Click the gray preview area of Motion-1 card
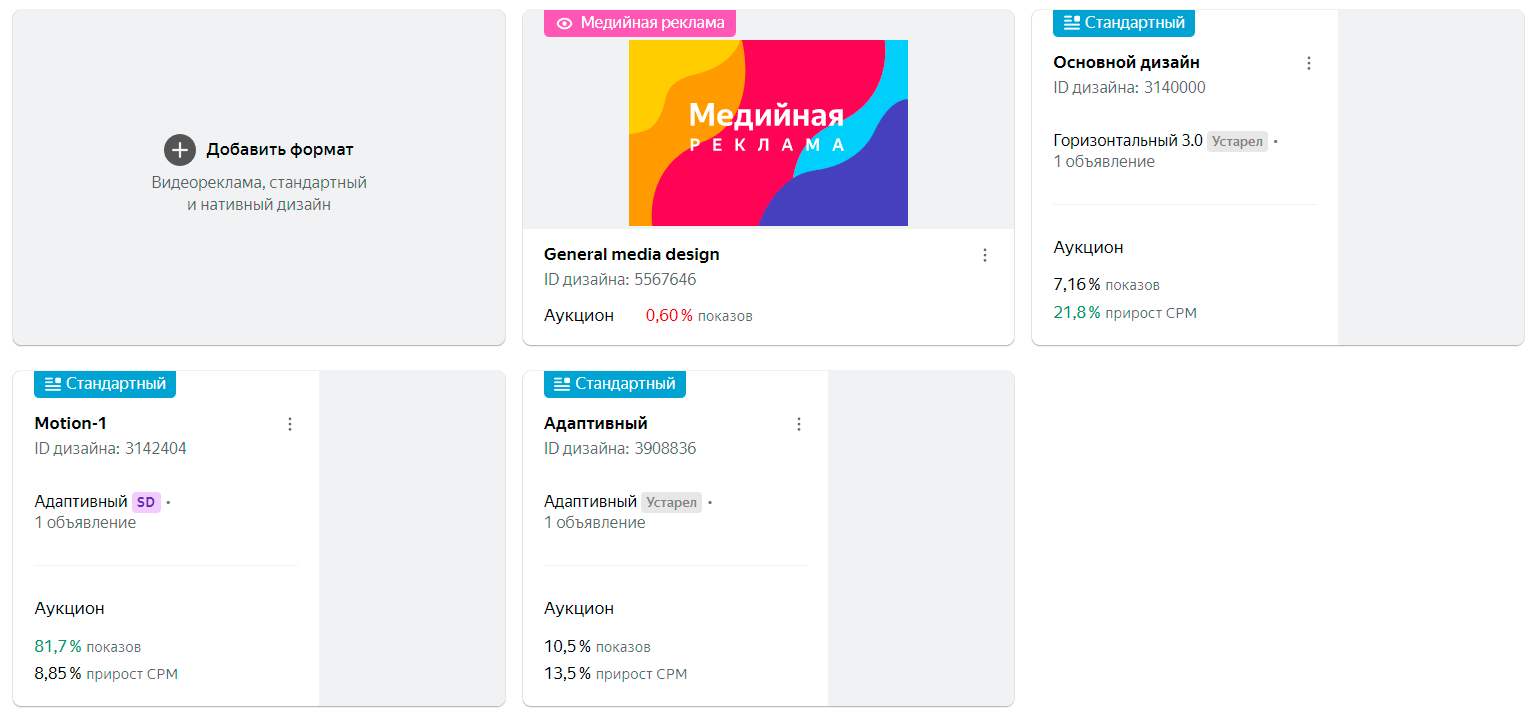This screenshot has width=1536, height=719. tap(412, 538)
